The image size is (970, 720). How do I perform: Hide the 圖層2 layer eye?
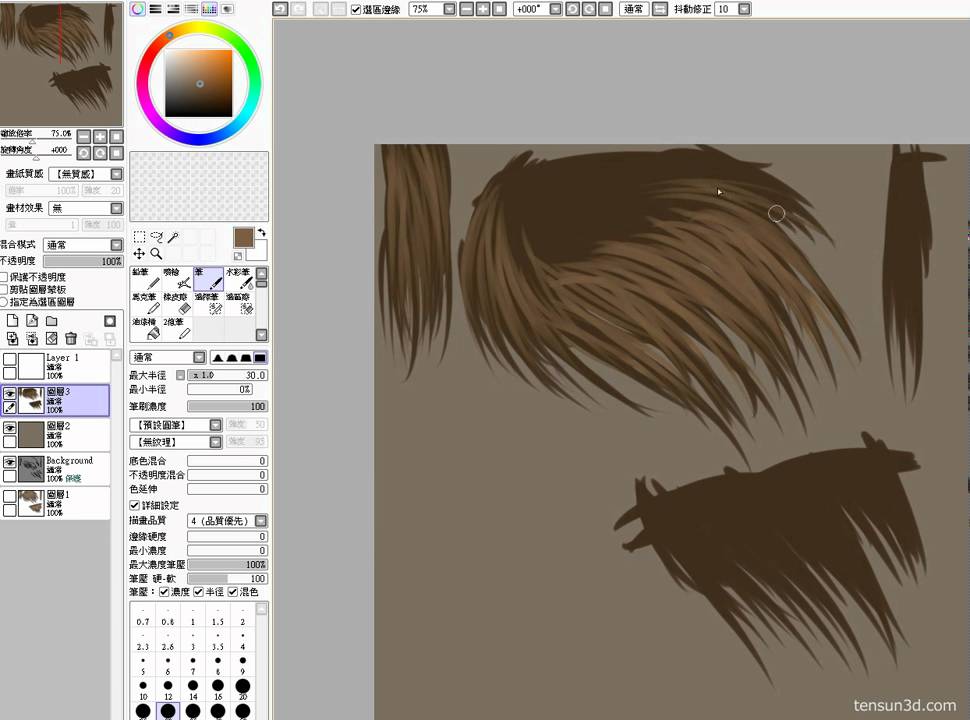[x=9, y=427]
